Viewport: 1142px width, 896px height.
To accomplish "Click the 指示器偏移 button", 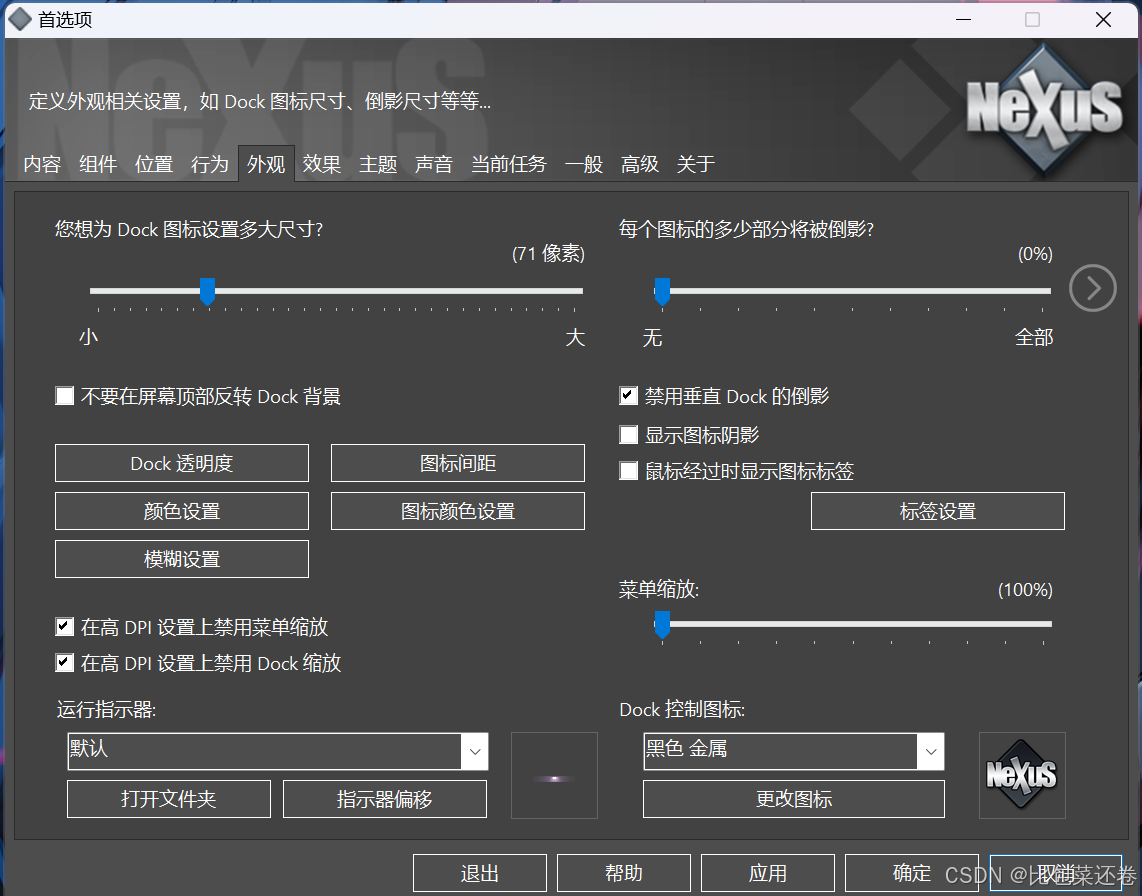I will pos(385,799).
